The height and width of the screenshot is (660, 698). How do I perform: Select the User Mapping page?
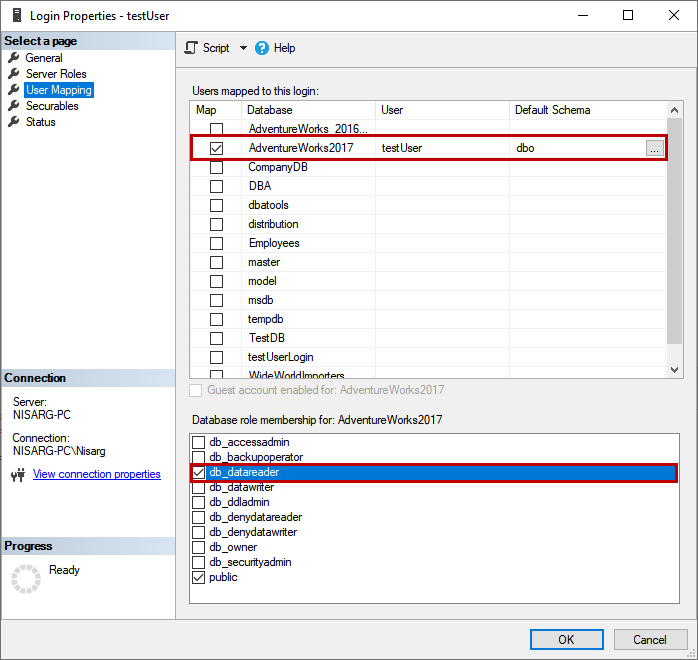tap(59, 90)
